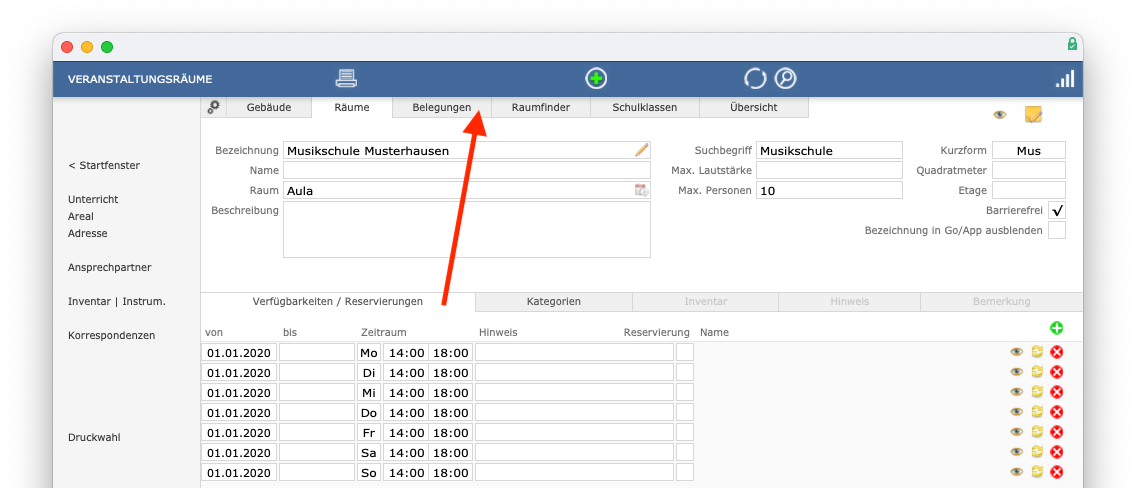Screen dimensions: 1139x488
Task: Click the Max. Lautstärke input field
Action: (829, 171)
